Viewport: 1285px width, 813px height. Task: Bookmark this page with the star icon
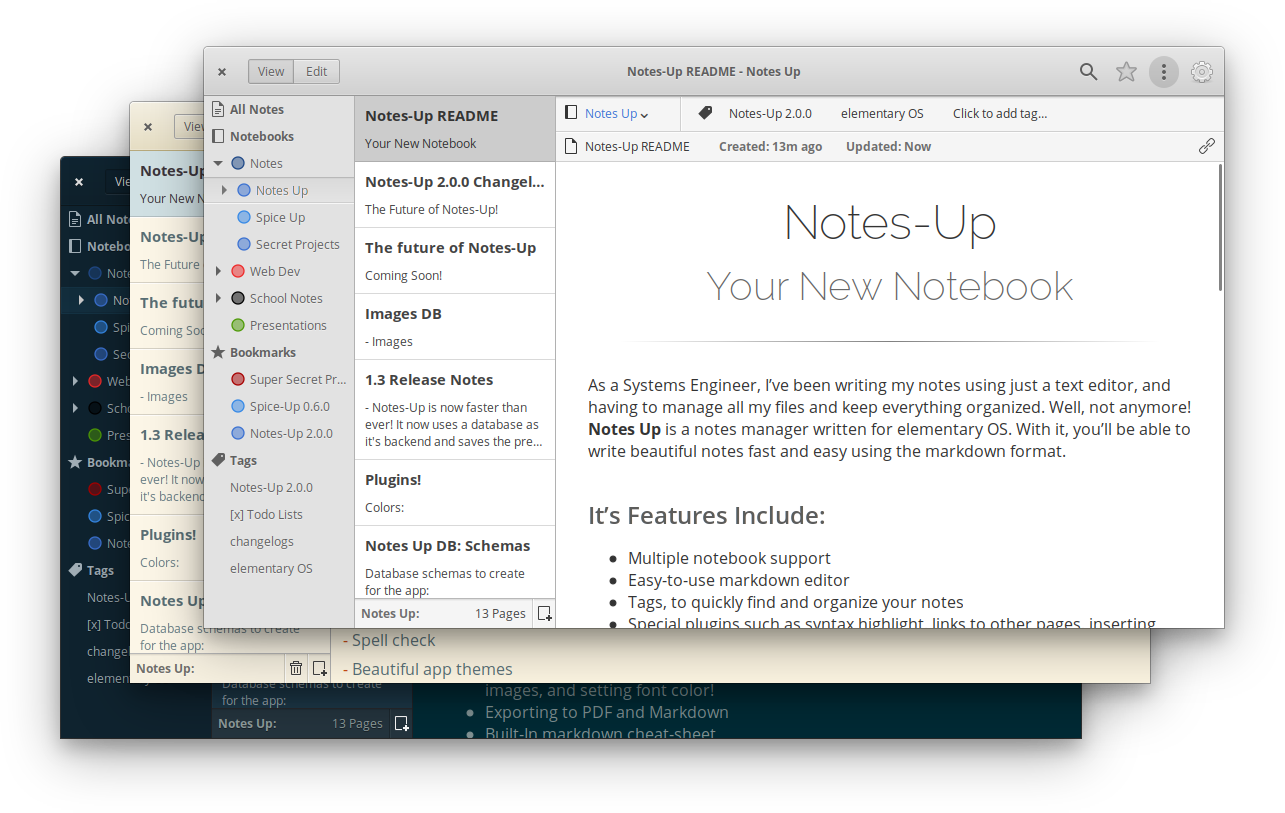pos(1126,72)
